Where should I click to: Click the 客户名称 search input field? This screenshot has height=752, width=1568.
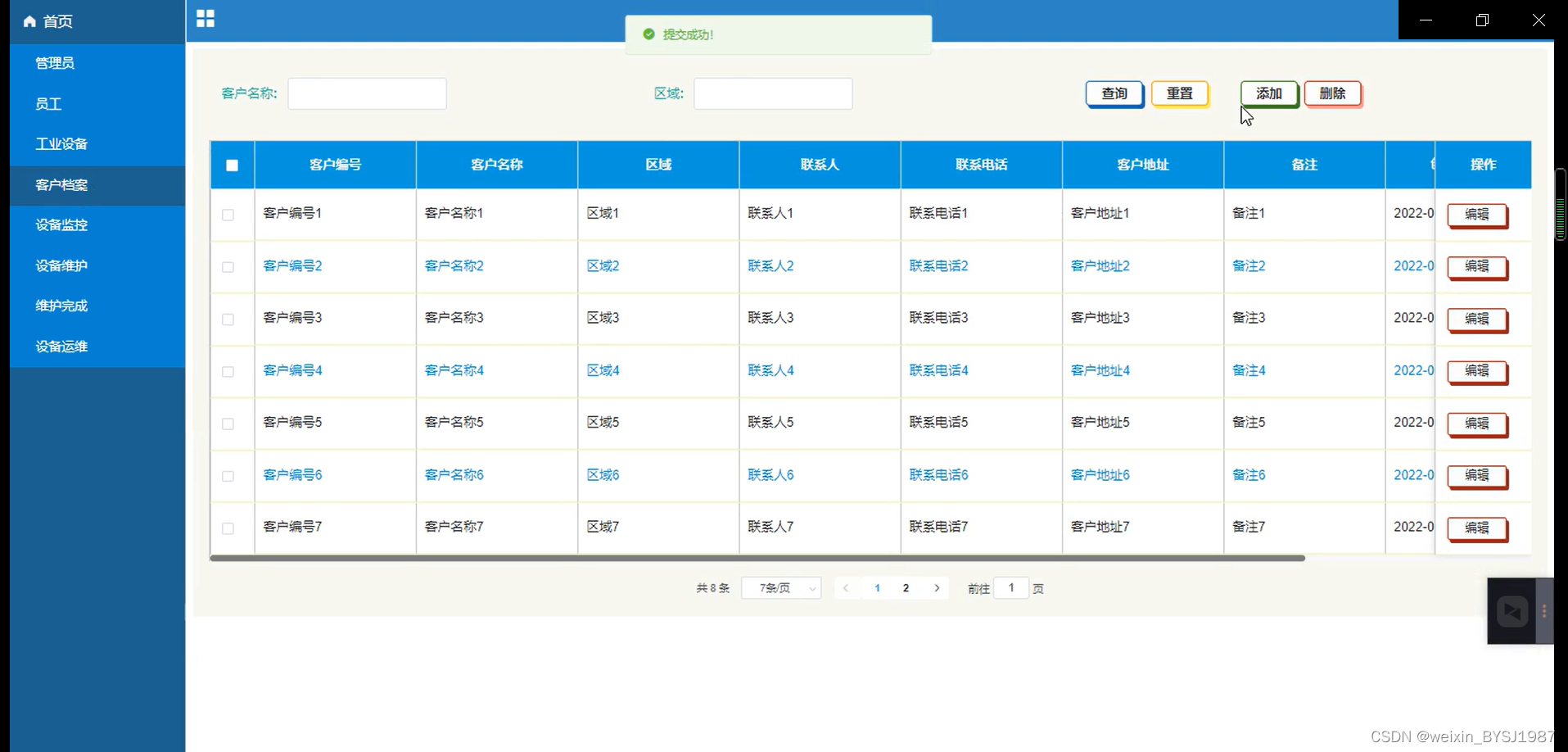[366, 93]
